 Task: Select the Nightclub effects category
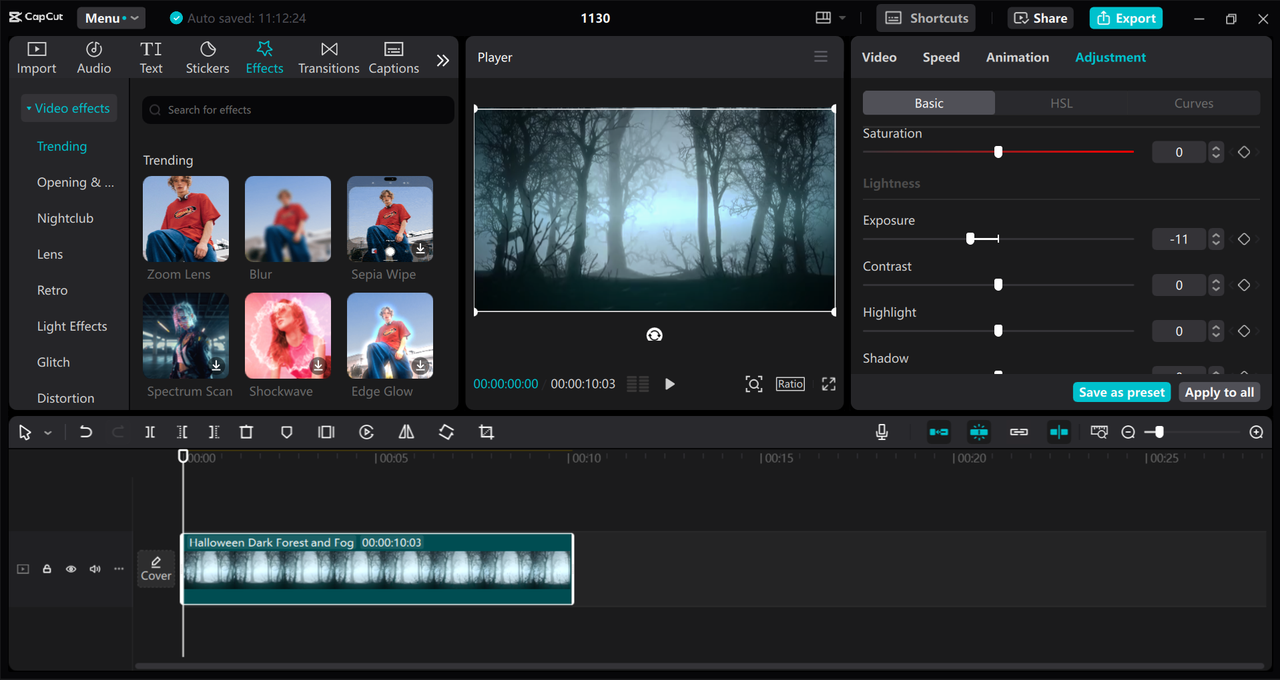65,218
